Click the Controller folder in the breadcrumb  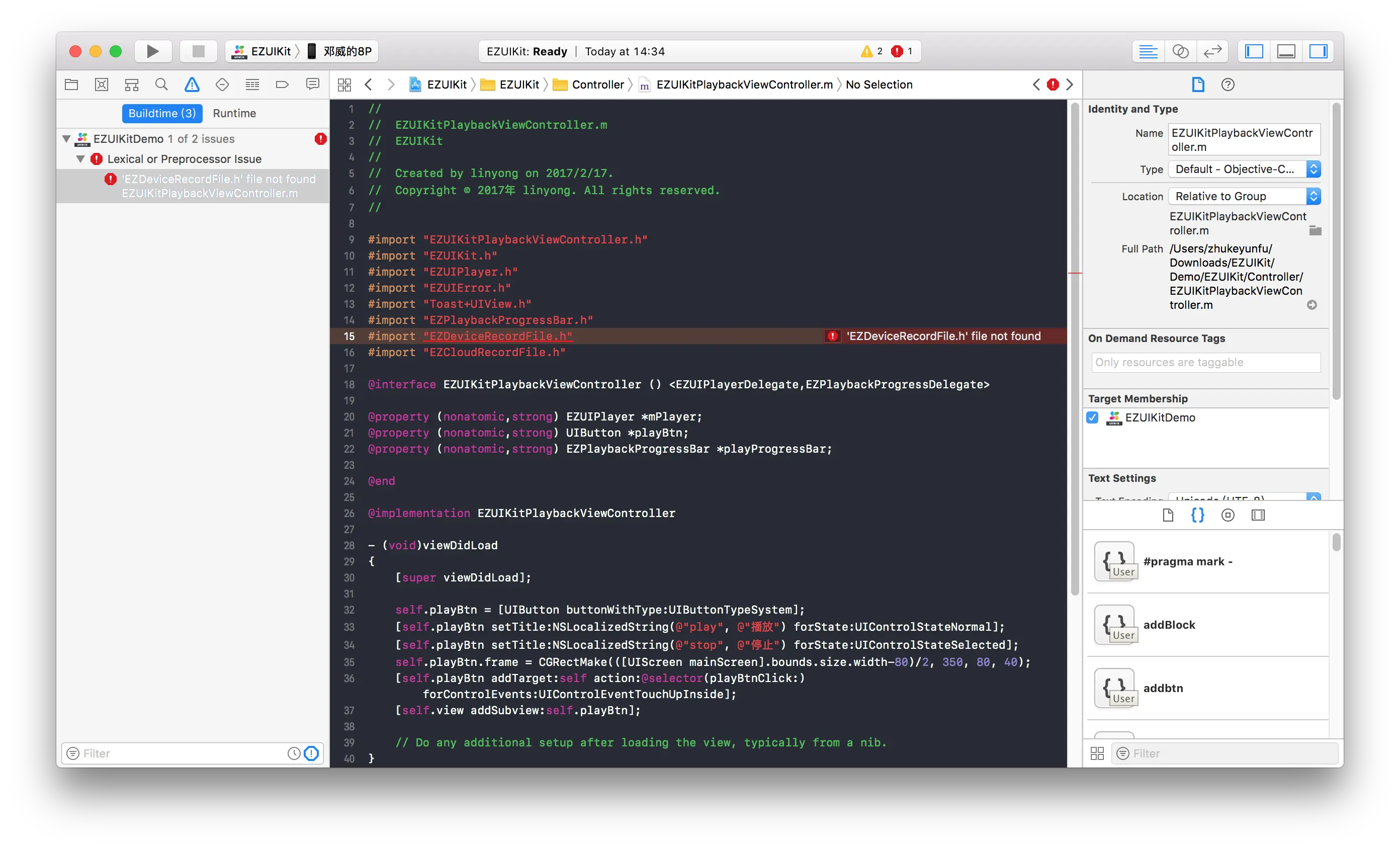pyautogui.click(x=597, y=84)
